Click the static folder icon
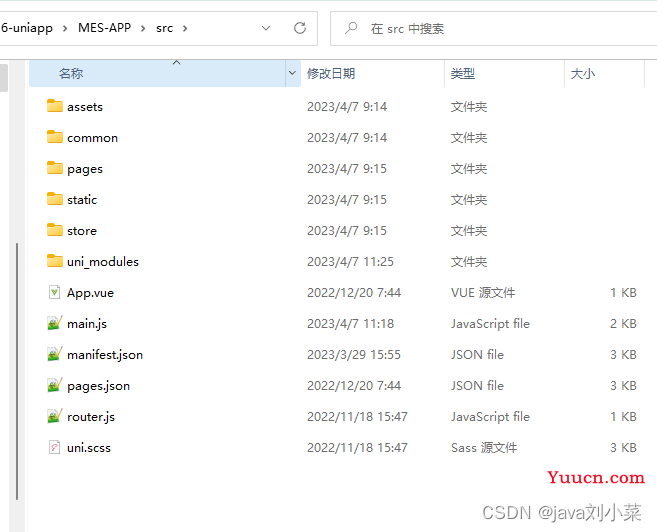 pyautogui.click(x=54, y=199)
